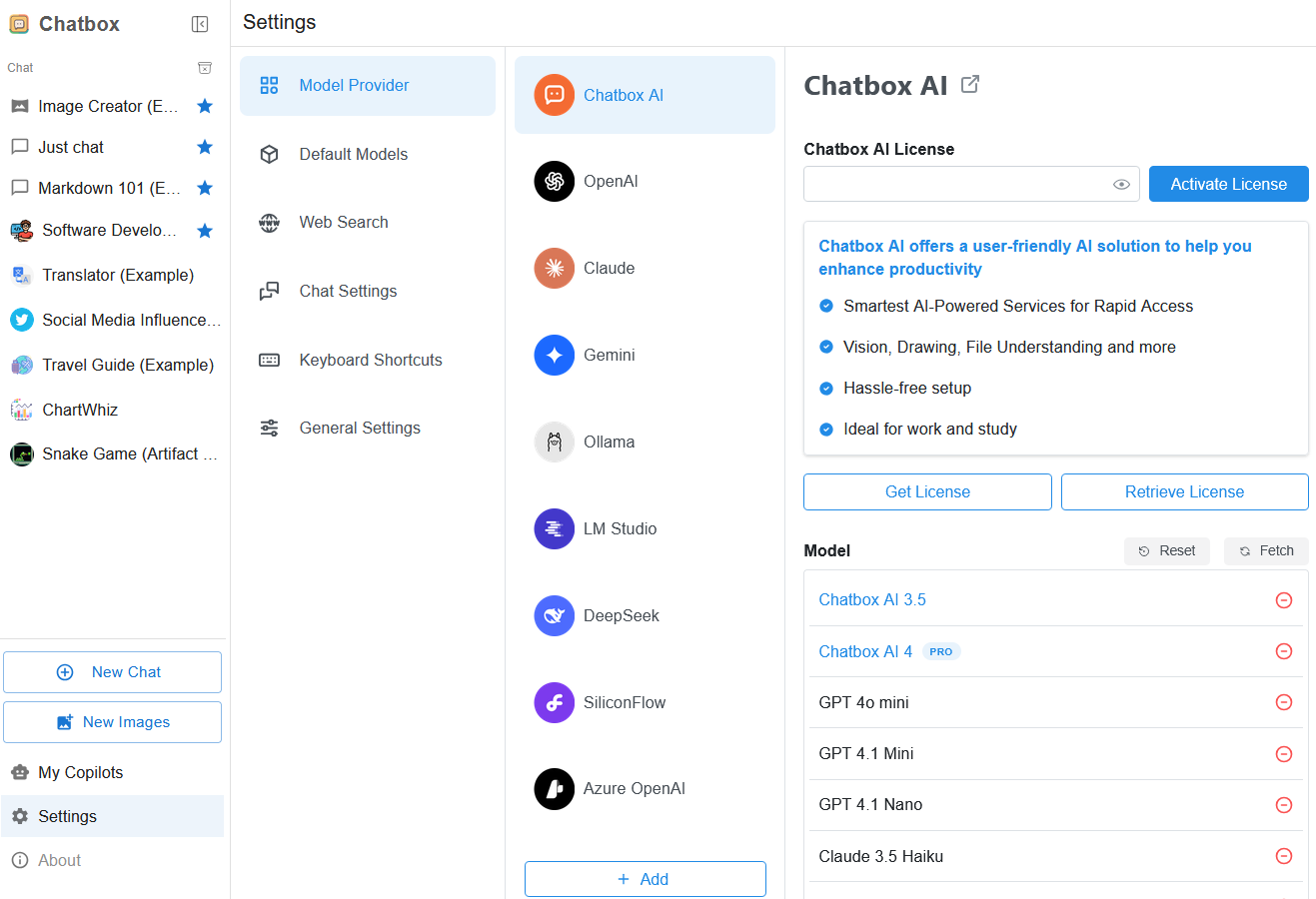Open General Settings section
Viewport: 1316px width, 899px height.
click(x=359, y=429)
